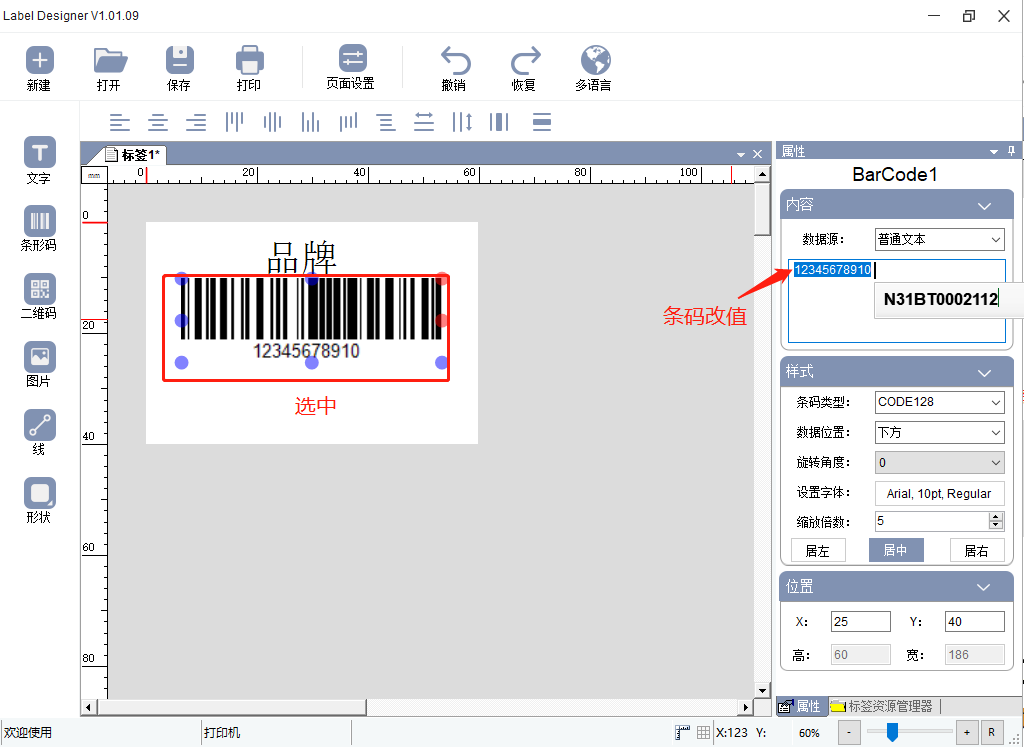Zoom out with the minus button

(x=849, y=733)
